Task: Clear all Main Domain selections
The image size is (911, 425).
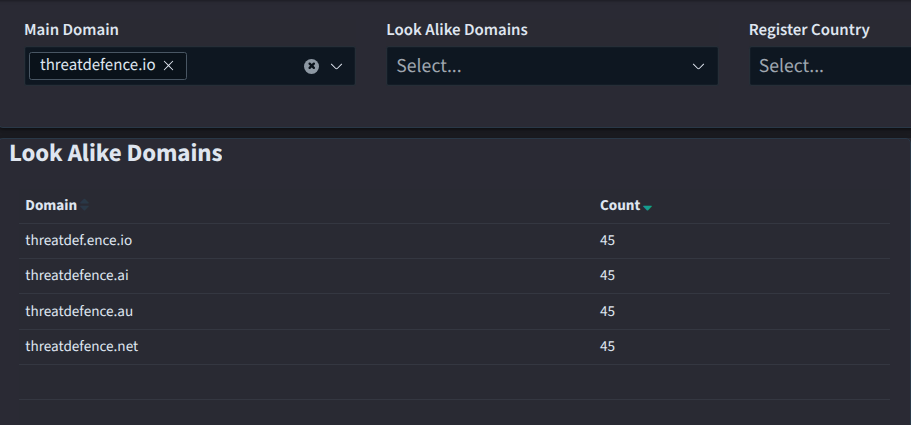Action: (311, 66)
